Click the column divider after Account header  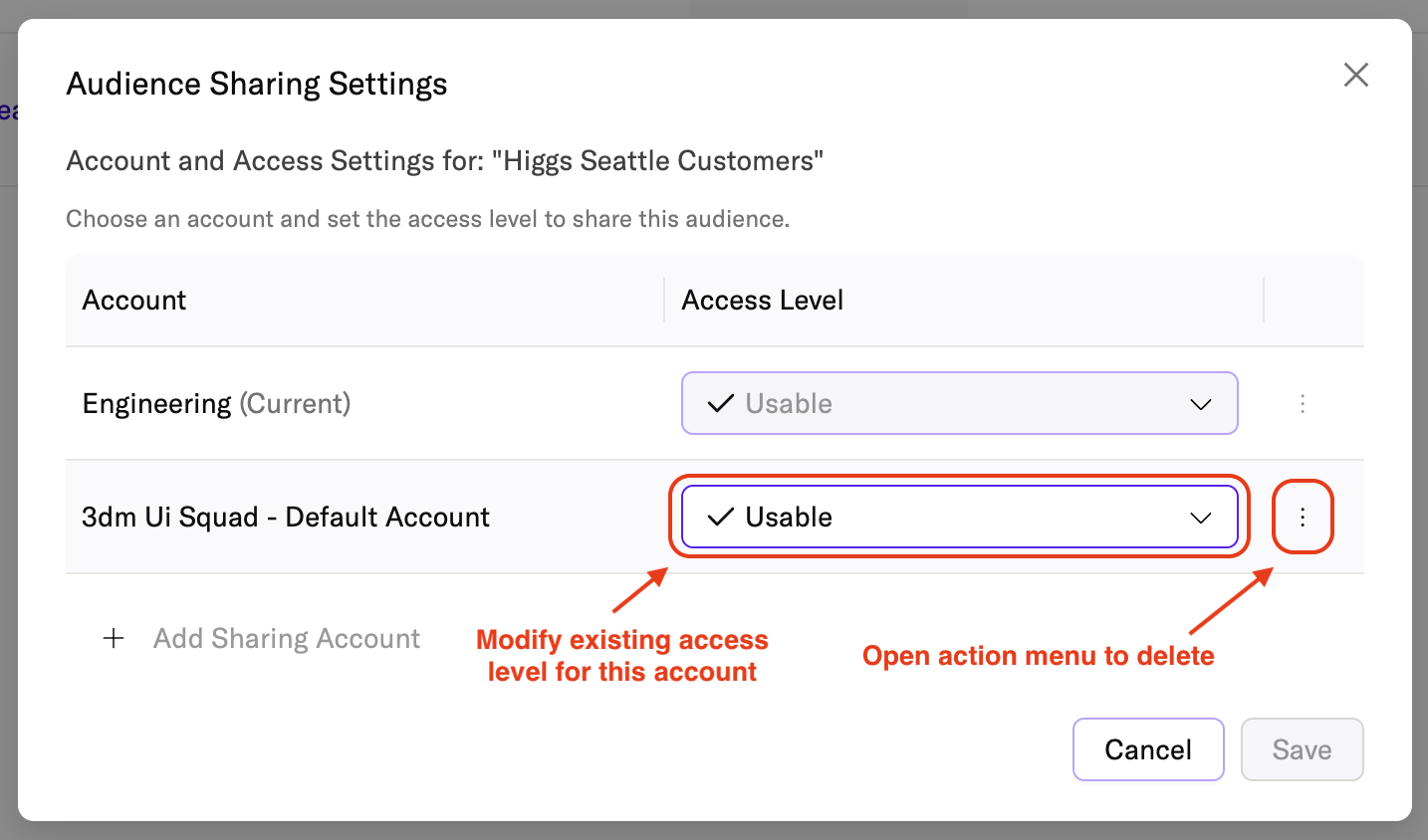pyautogui.click(x=664, y=300)
